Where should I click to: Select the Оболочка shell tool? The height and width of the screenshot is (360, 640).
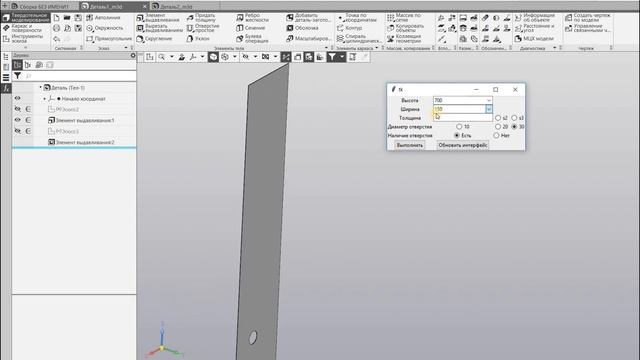[302, 28]
